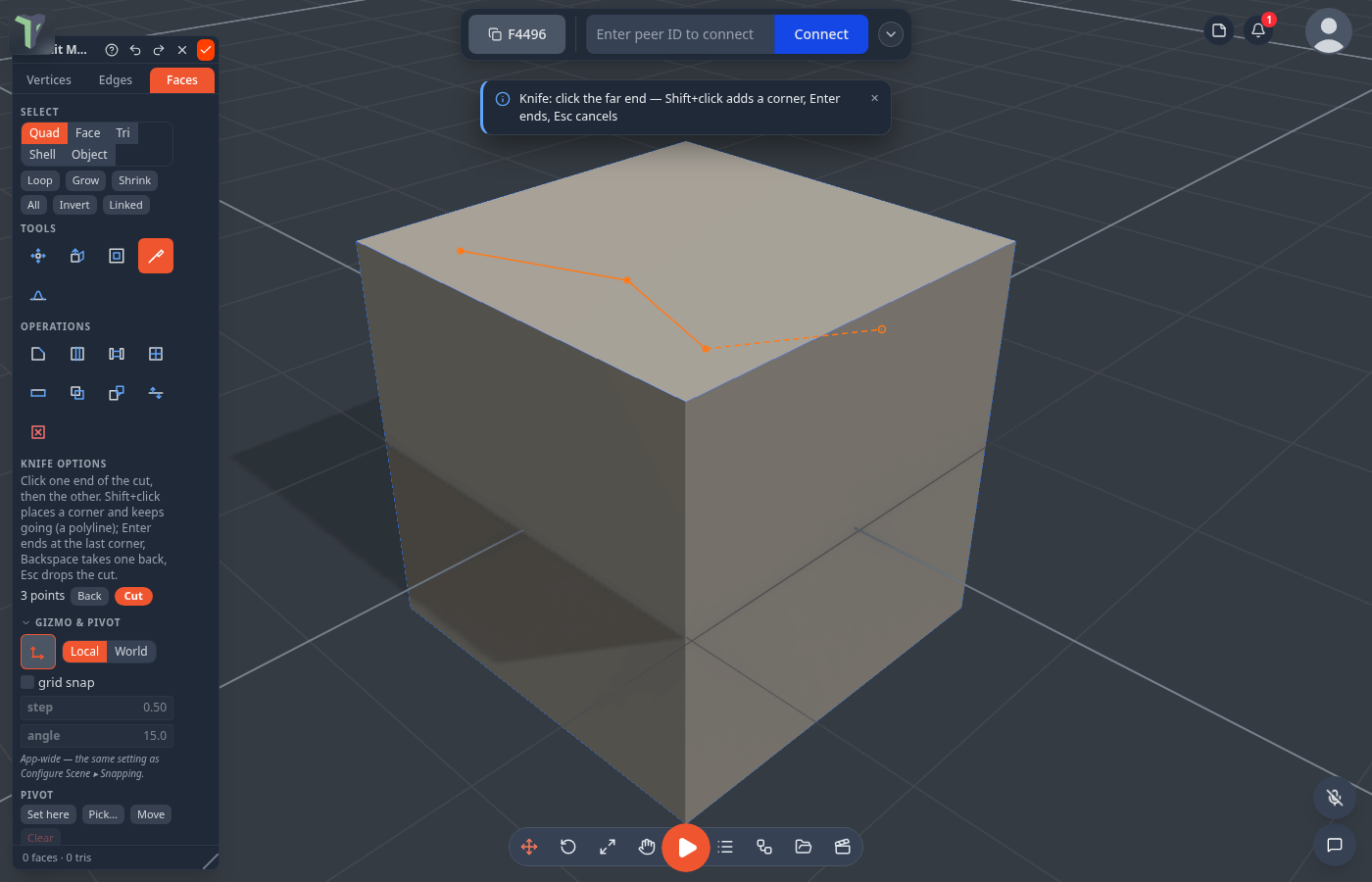Image resolution: width=1372 pixels, height=882 pixels.
Task: Open the clapperboard icon in bottom toolbar
Action: [843, 847]
